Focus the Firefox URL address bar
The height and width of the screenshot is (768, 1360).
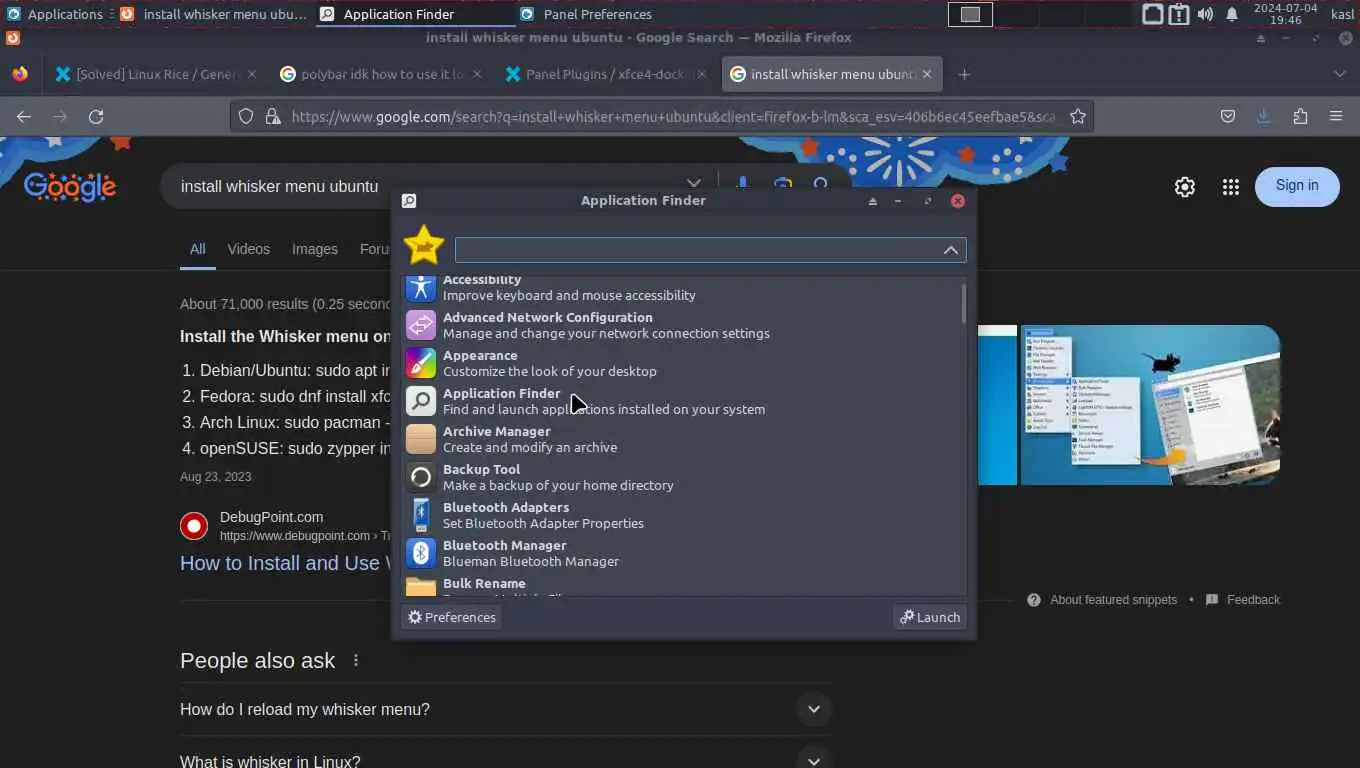672,117
